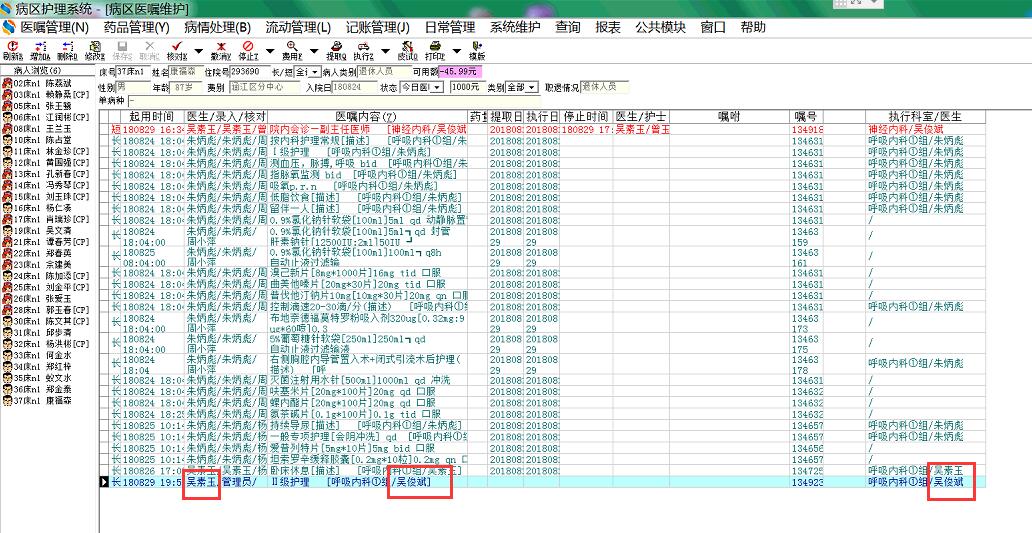Open the 流动管理(L) menu
The image size is (1032, 533).
pyautogui.click(x=298, y=27)
